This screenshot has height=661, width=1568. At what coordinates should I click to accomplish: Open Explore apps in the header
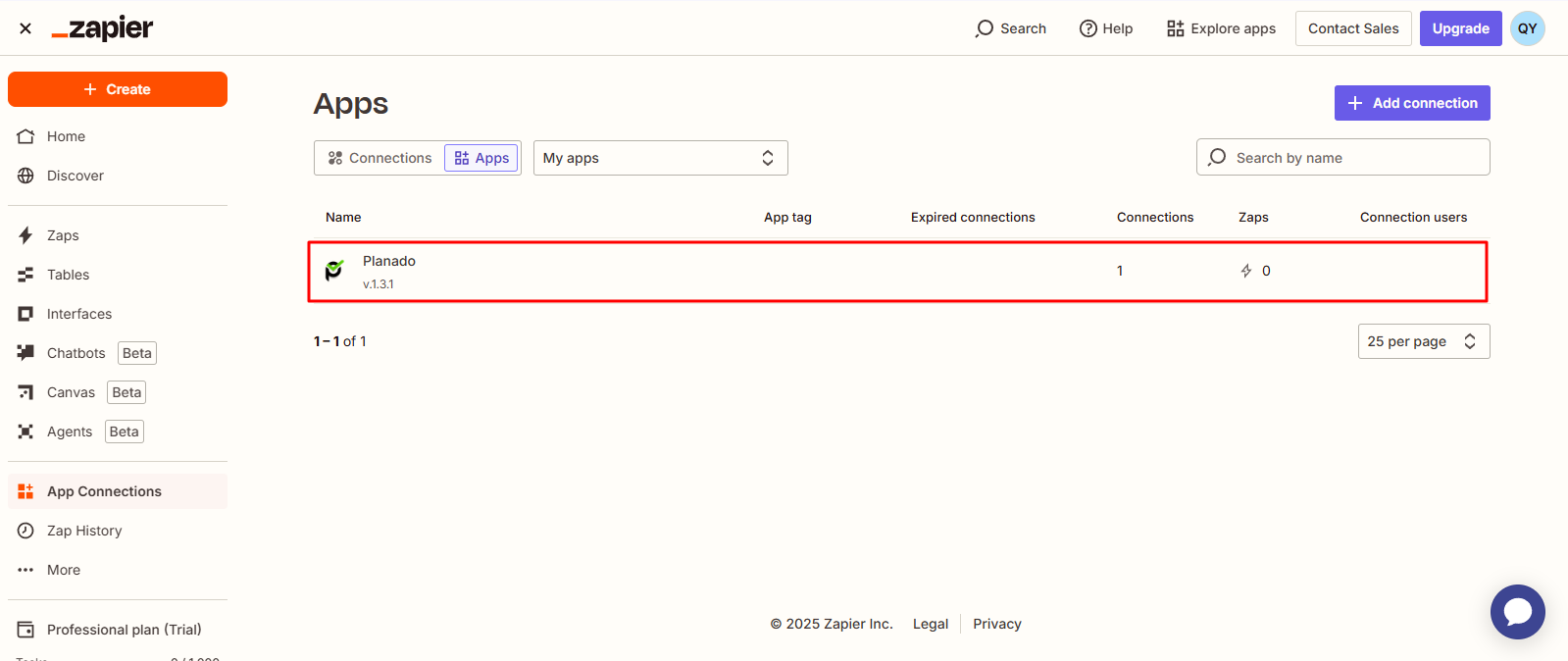tap(1221, 28)
